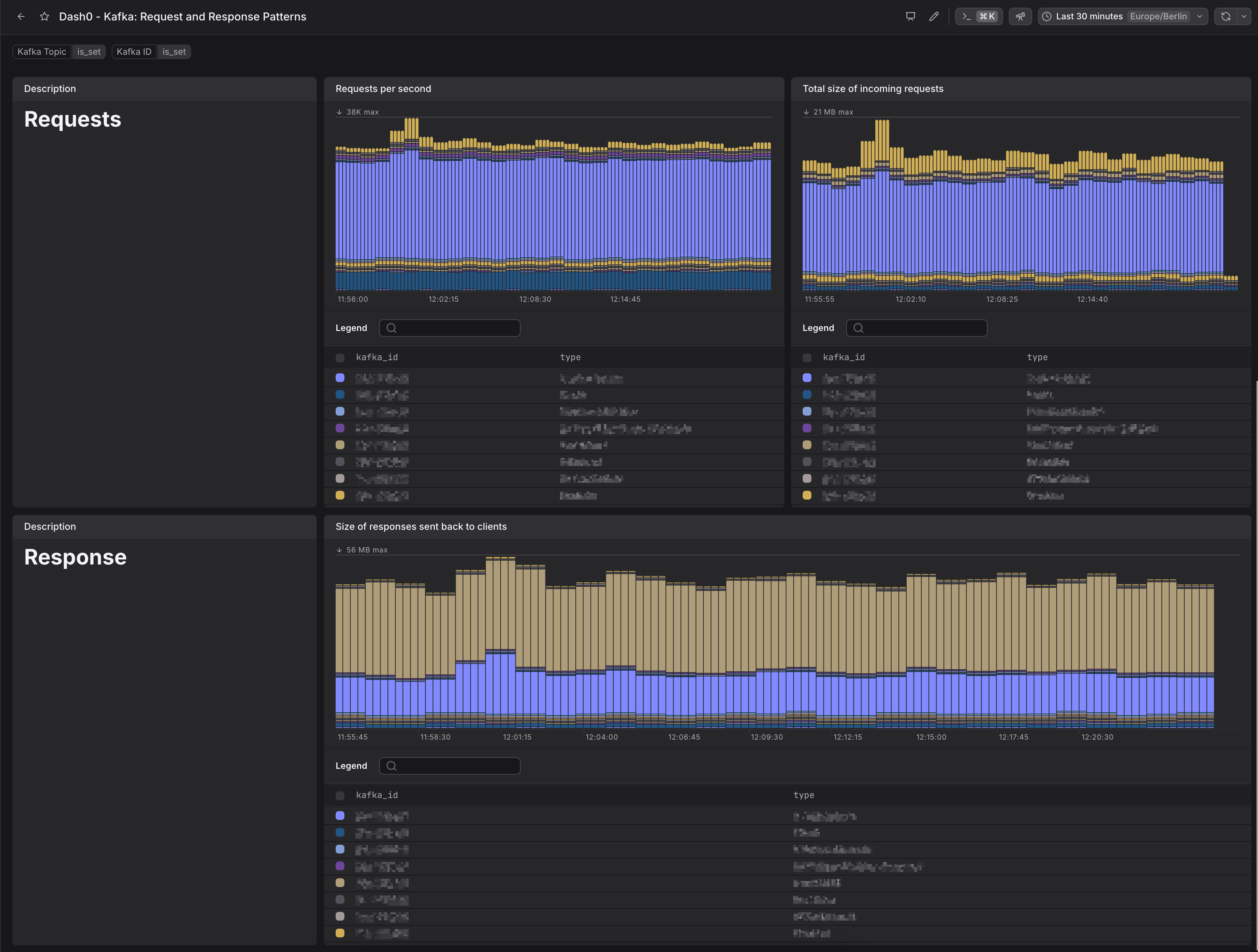Click the back arrow icon

coord(21,16)
